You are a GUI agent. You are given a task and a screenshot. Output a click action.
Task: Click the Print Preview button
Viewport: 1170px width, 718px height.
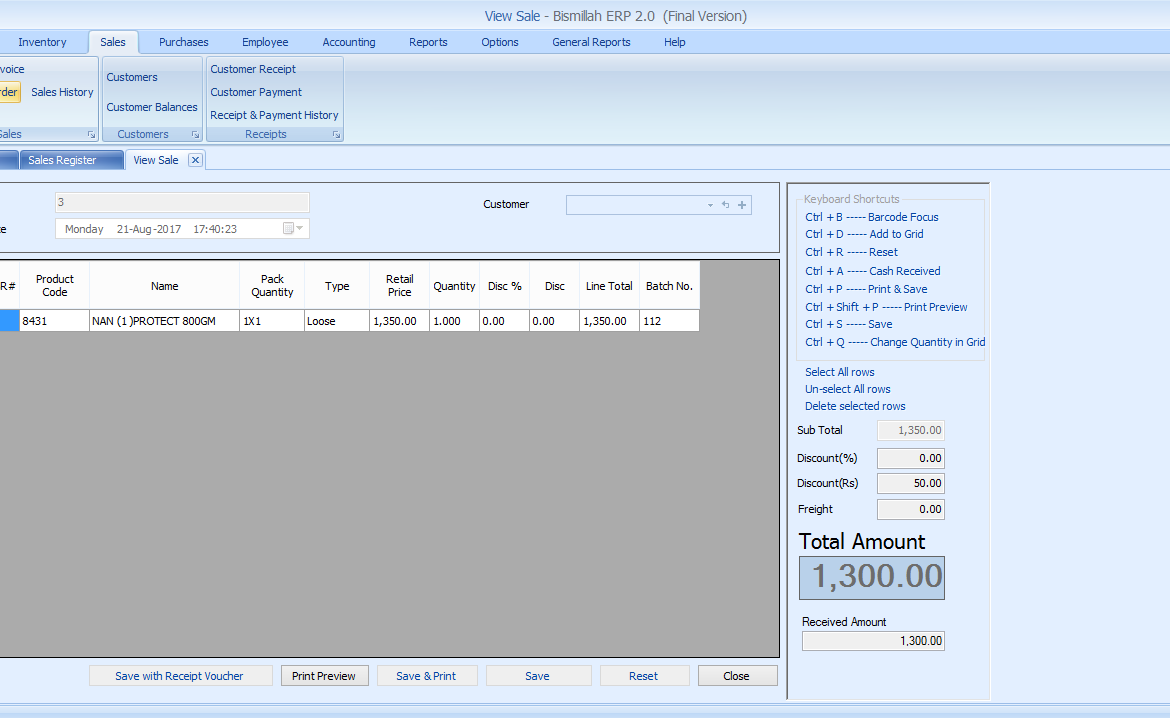[324, 676]
